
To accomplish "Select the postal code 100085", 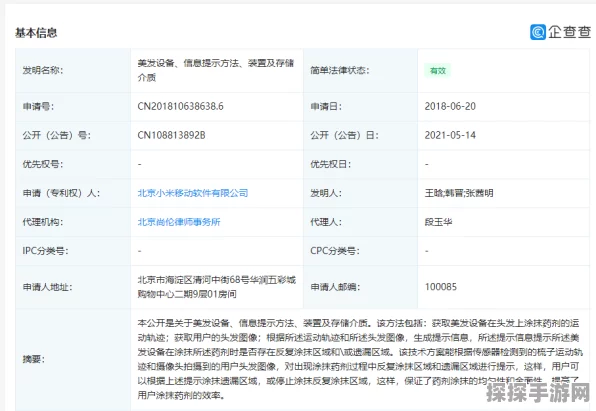I will (x=441, y=287).
